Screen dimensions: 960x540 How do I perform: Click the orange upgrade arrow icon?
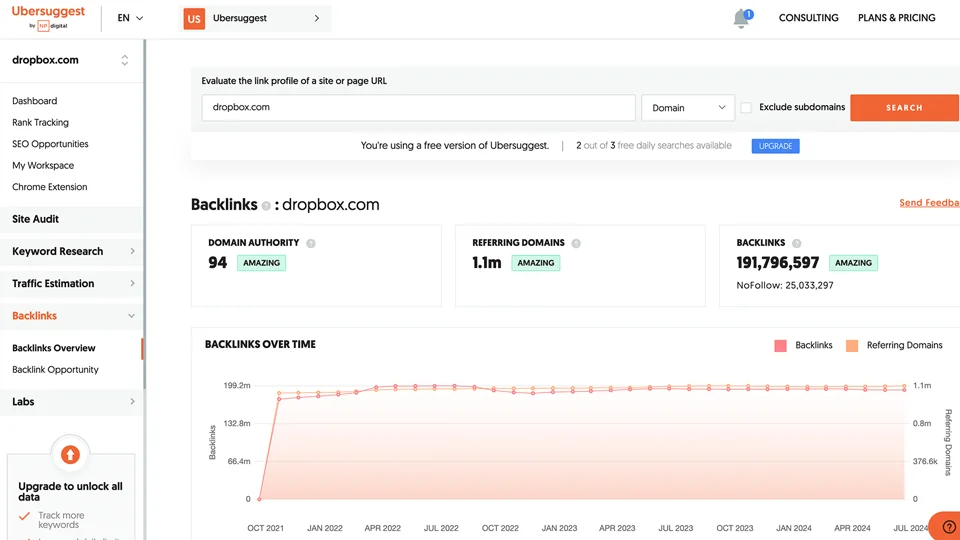click(70, 454)
